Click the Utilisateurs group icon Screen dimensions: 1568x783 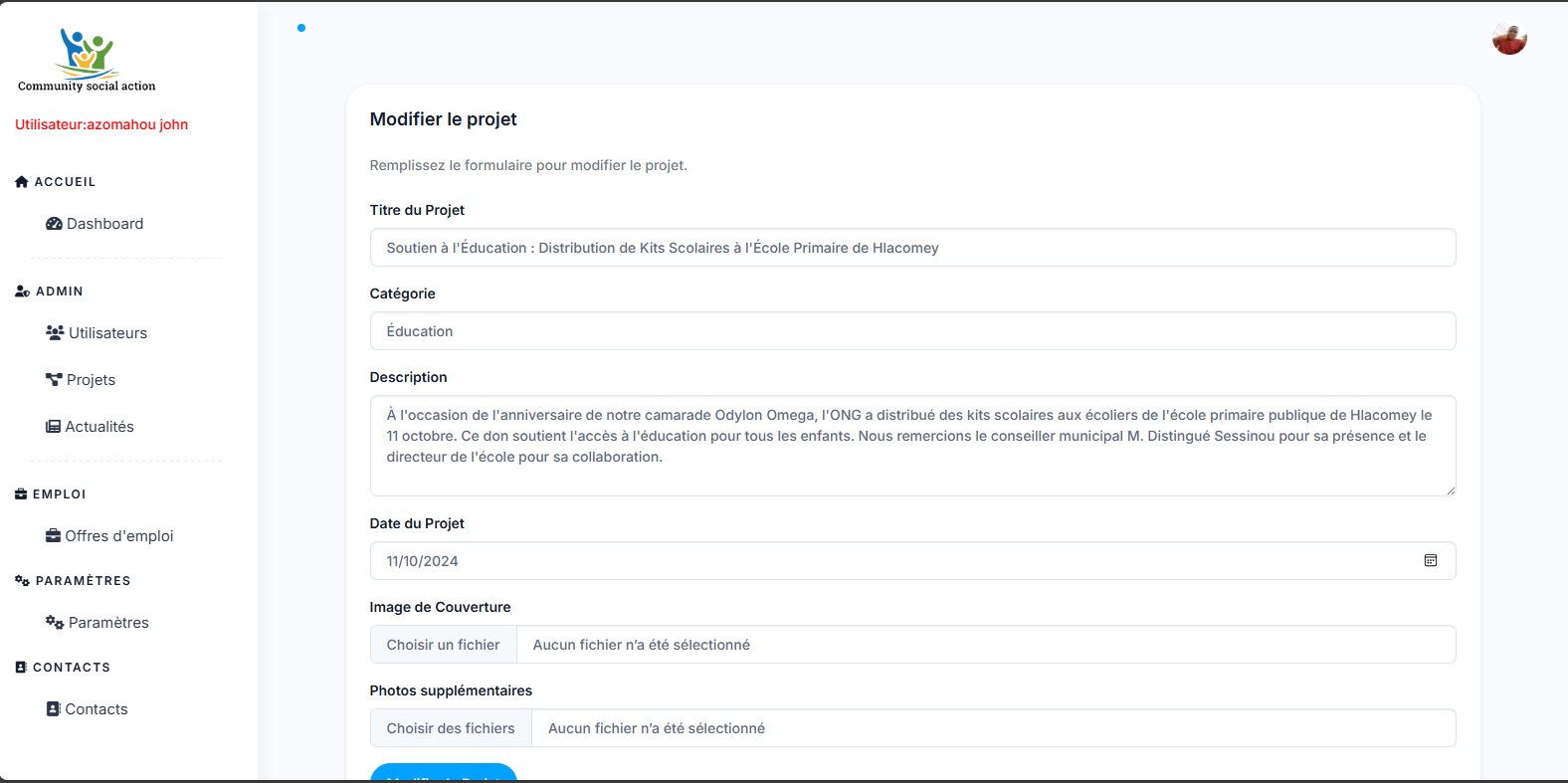point(55,332)
